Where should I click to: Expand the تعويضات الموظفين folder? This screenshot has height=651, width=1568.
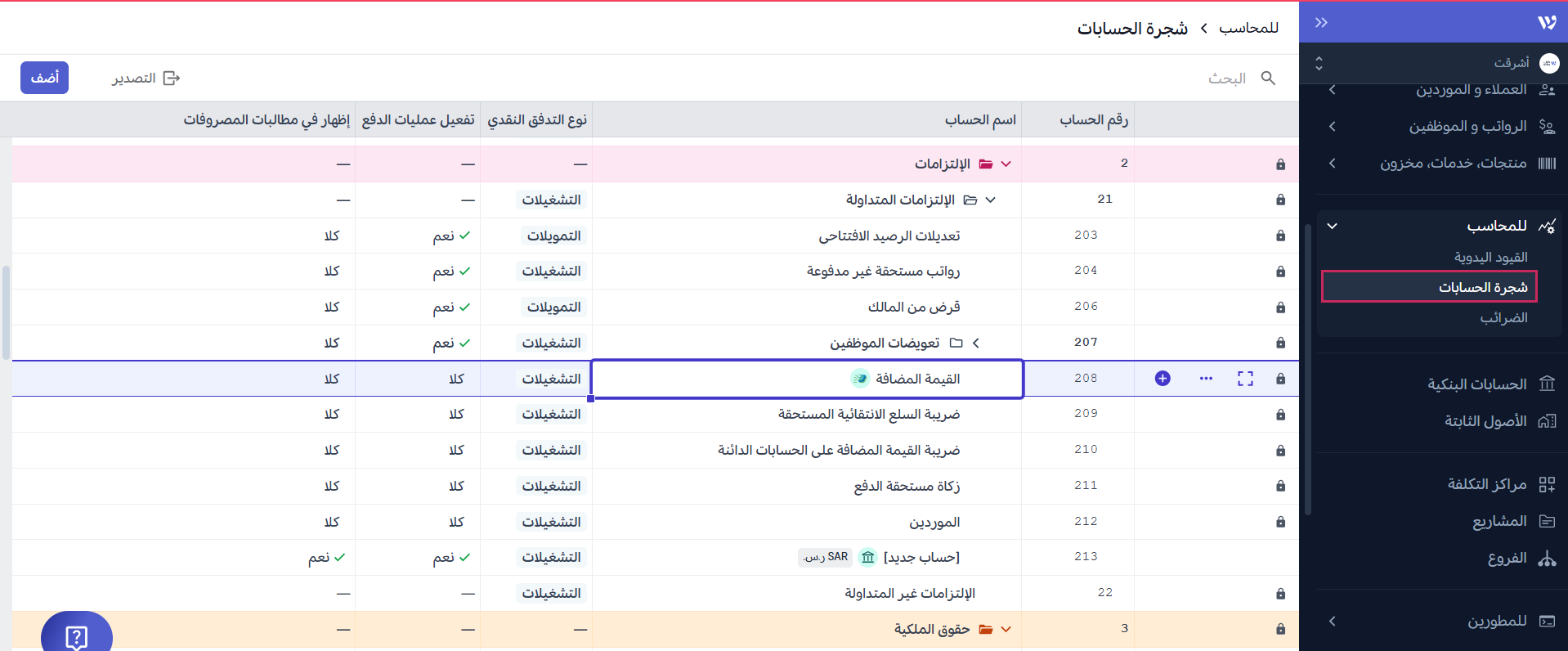[975, 343]
